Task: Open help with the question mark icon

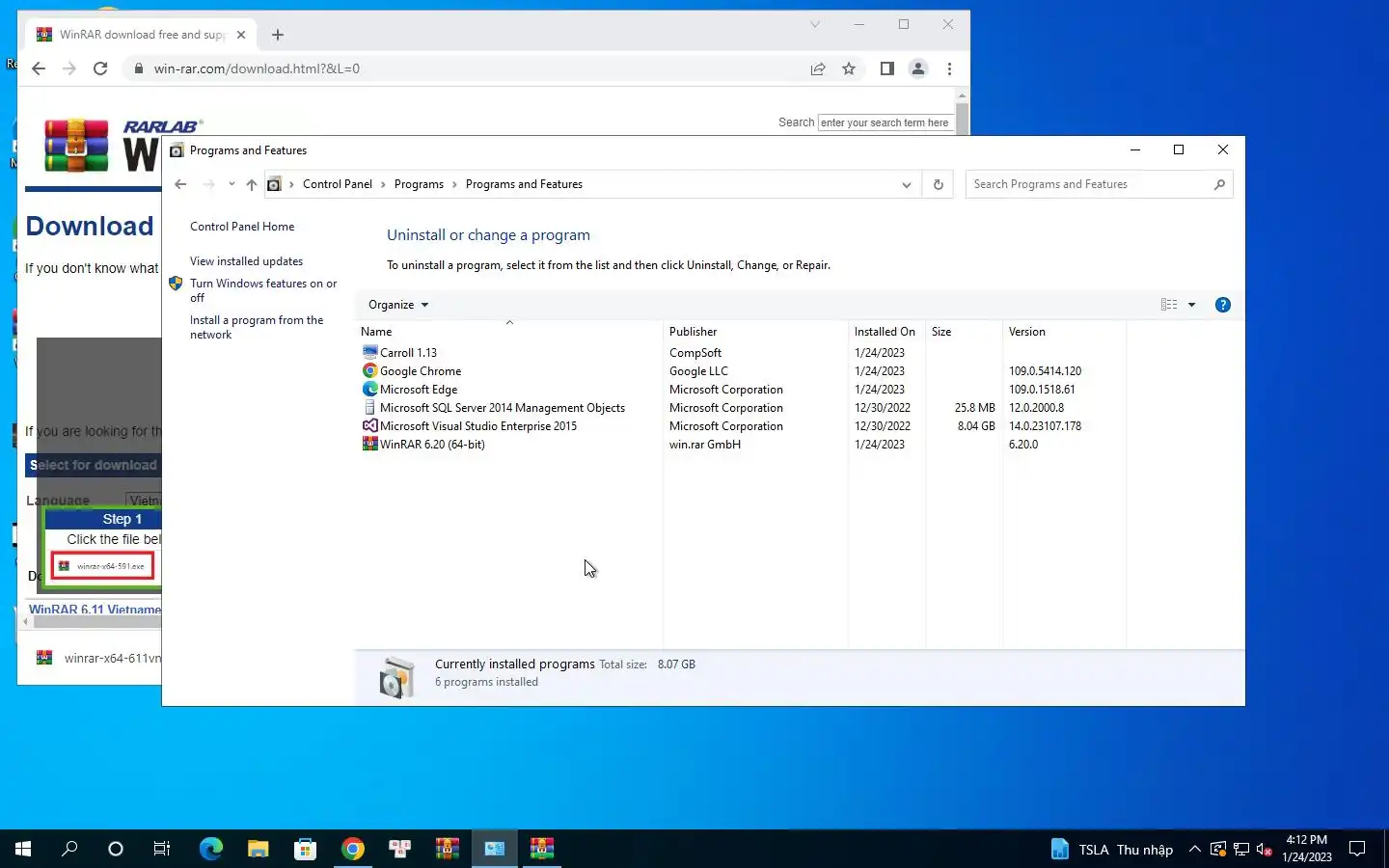Action: (1222, 305)
